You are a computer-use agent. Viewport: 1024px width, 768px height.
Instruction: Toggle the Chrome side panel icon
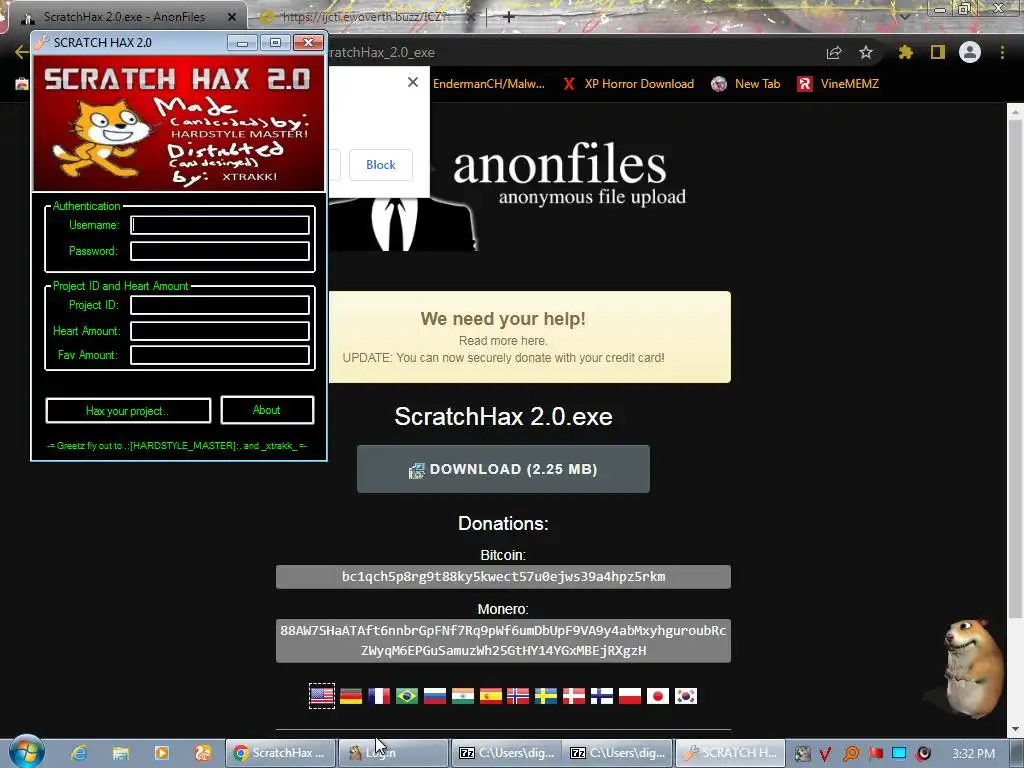(x=938, y=52)
